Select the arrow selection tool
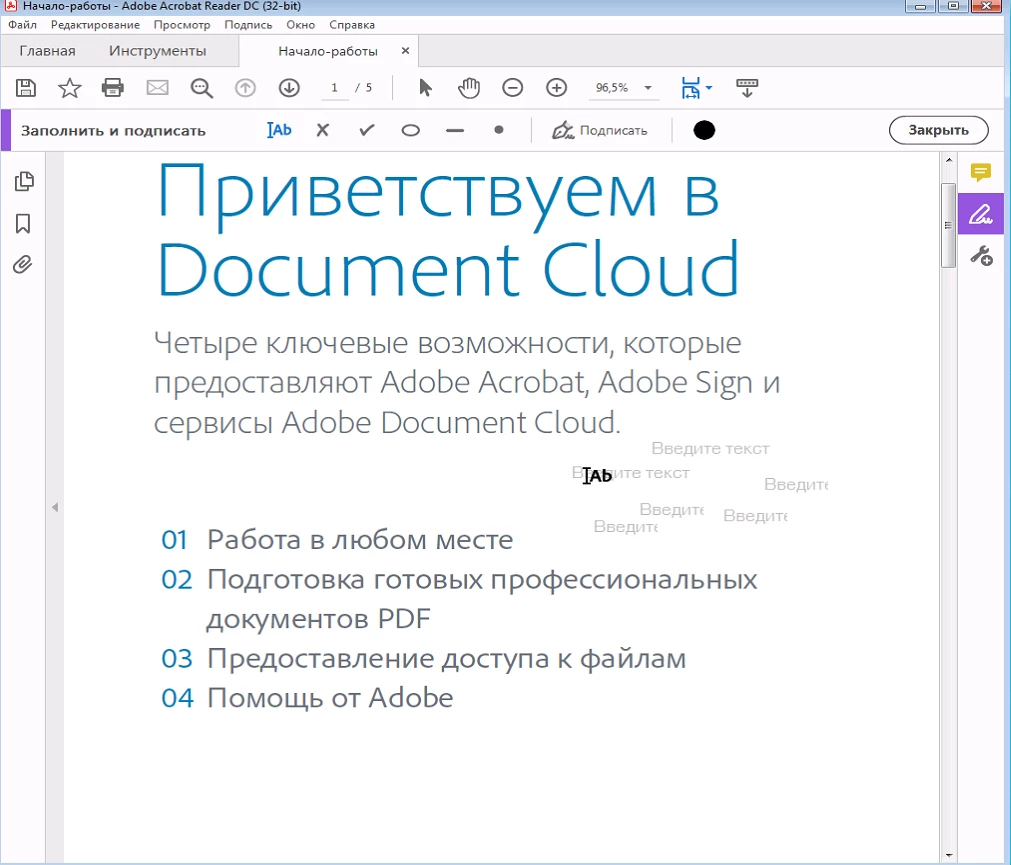The width and height of the screenshot is (1011, 865). pyautogui.click(x=425, y=88)
